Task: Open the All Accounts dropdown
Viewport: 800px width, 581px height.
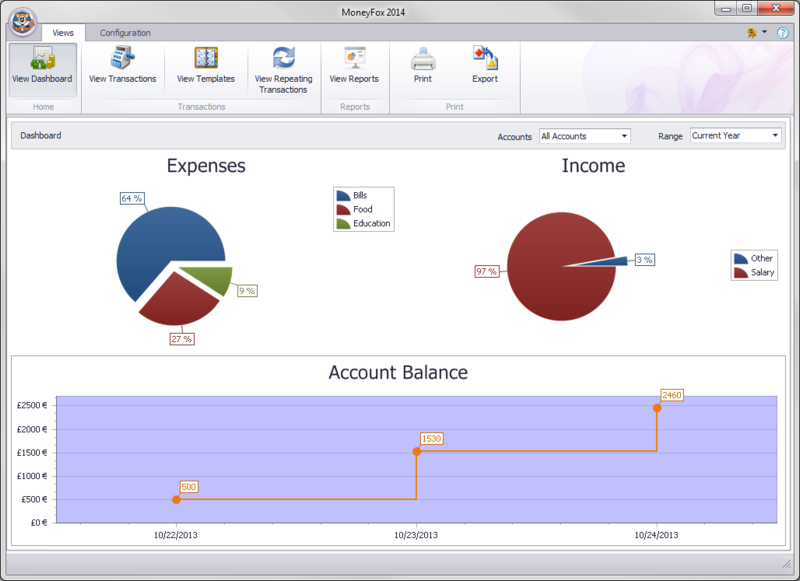Action: pyautogui.click(x=585, y=136)
